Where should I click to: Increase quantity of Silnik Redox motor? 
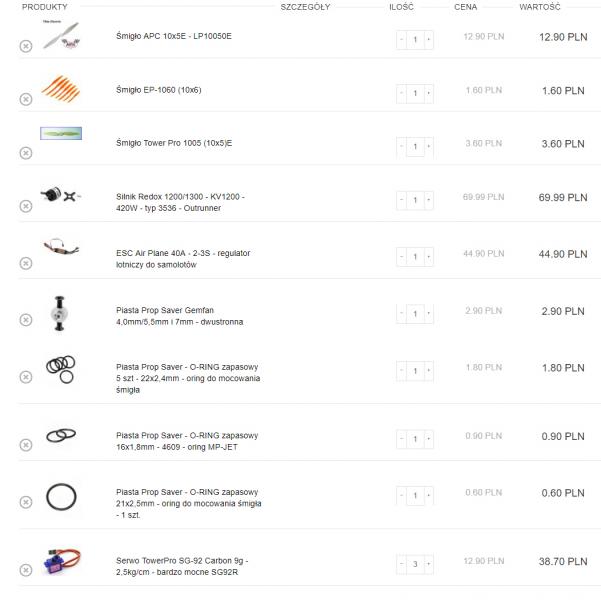click(x=429, y=201)
